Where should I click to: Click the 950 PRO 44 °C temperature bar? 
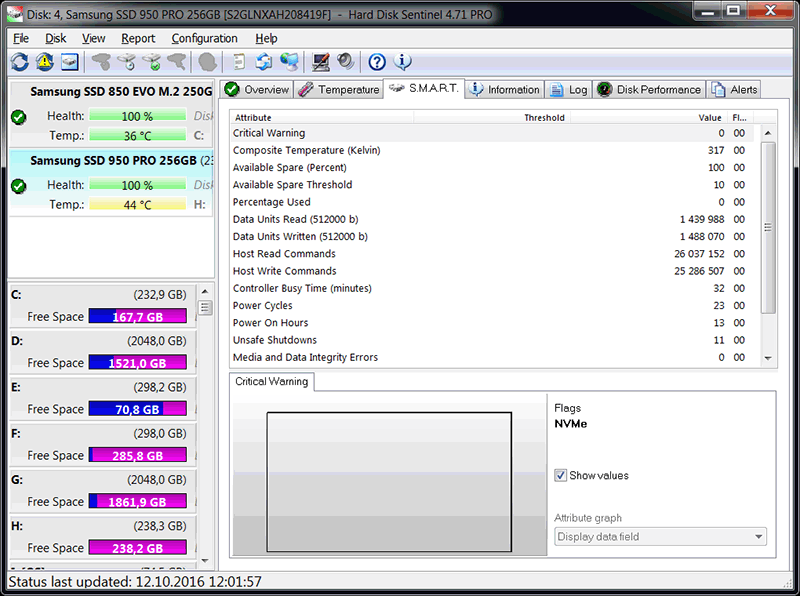click(138, 205)
